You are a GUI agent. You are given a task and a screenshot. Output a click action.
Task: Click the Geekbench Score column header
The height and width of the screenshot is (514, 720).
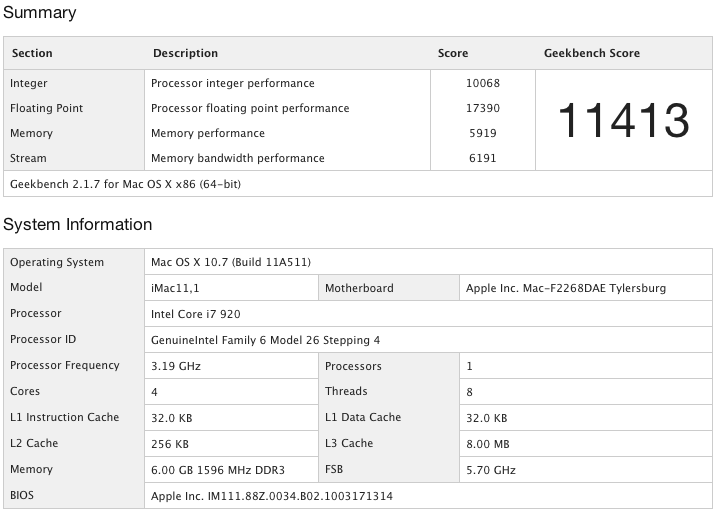(592, 53)
